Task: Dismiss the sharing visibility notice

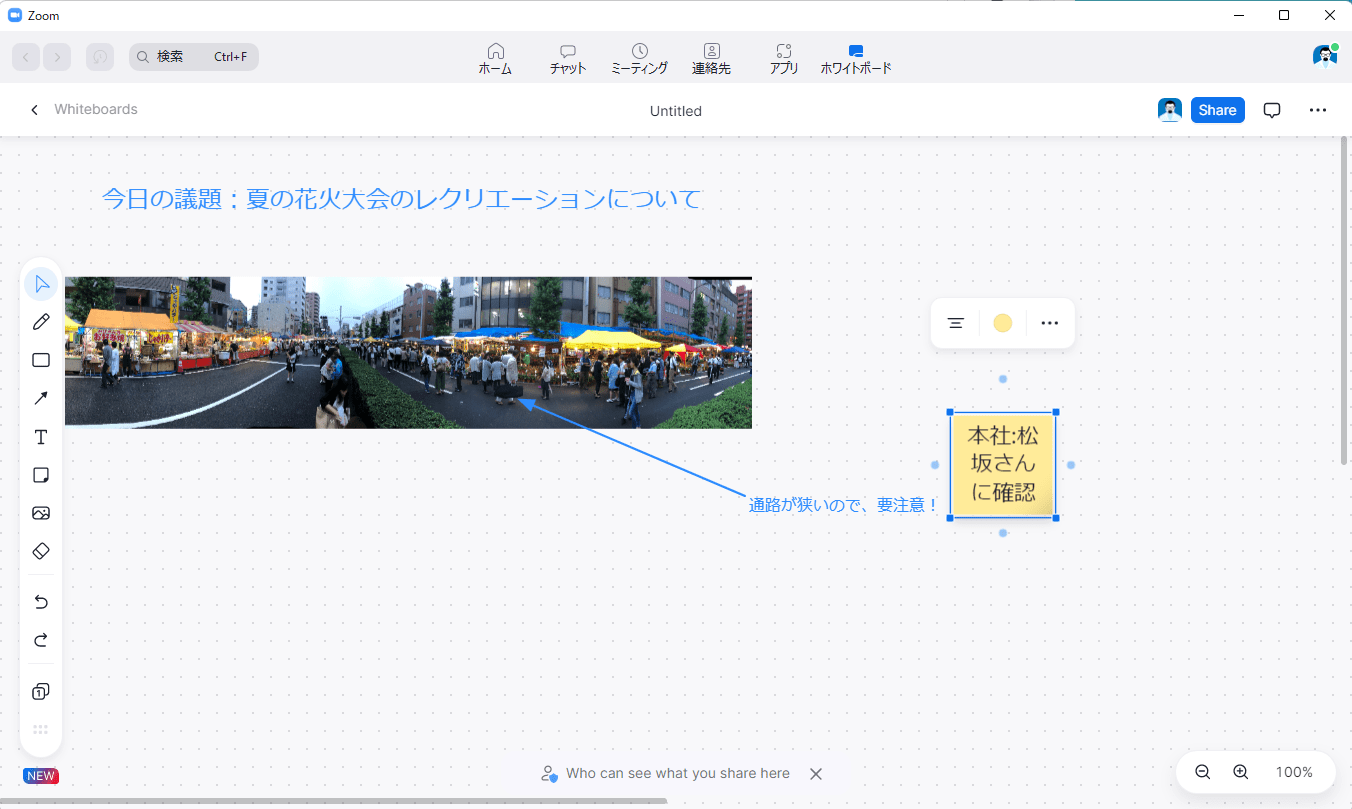Action: (816, 774)
